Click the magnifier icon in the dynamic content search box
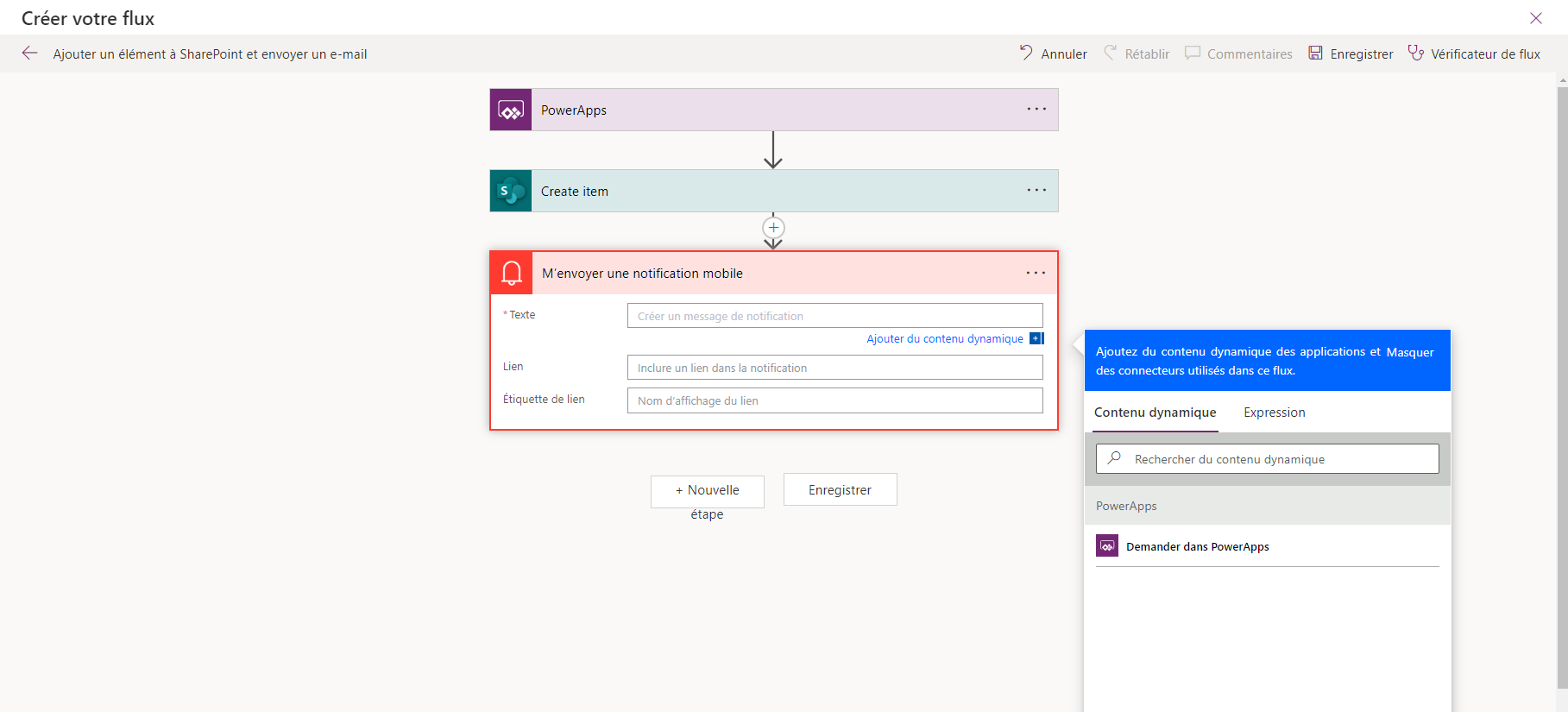 pyautogui.click(x=1114, y=458)
